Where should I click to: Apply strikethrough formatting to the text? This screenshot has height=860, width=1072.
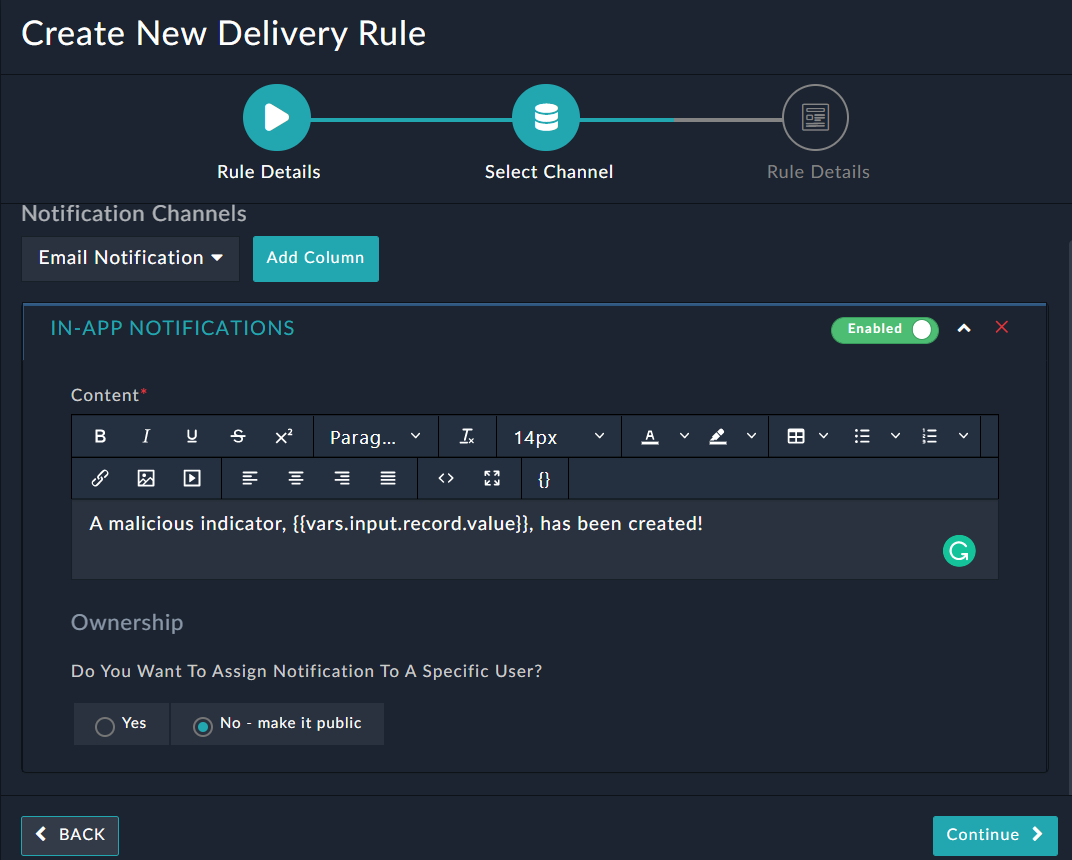click(238, 436)
